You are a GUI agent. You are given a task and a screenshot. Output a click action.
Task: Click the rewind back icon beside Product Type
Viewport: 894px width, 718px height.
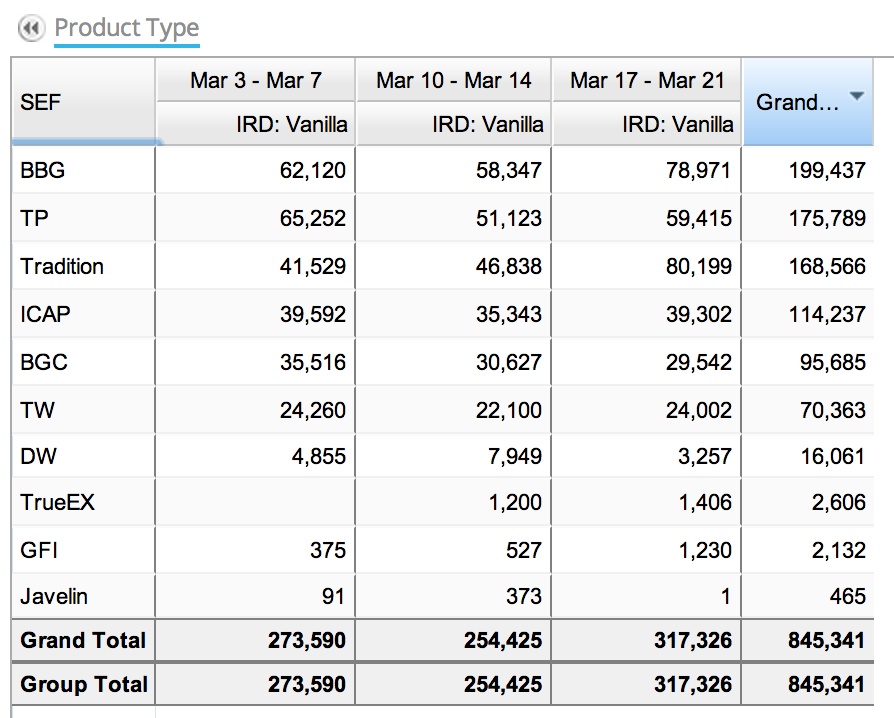[x=31, y=28]
